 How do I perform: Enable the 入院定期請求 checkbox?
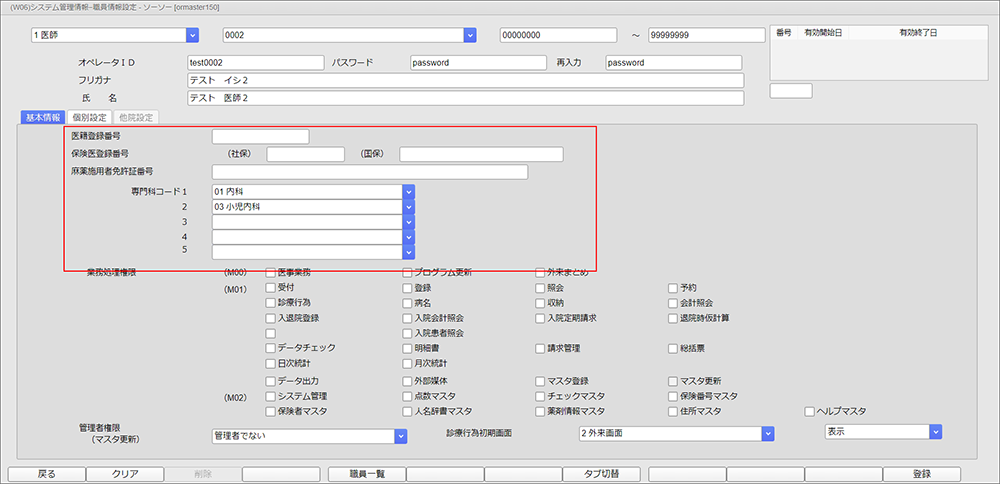click(x=541, y=318)
